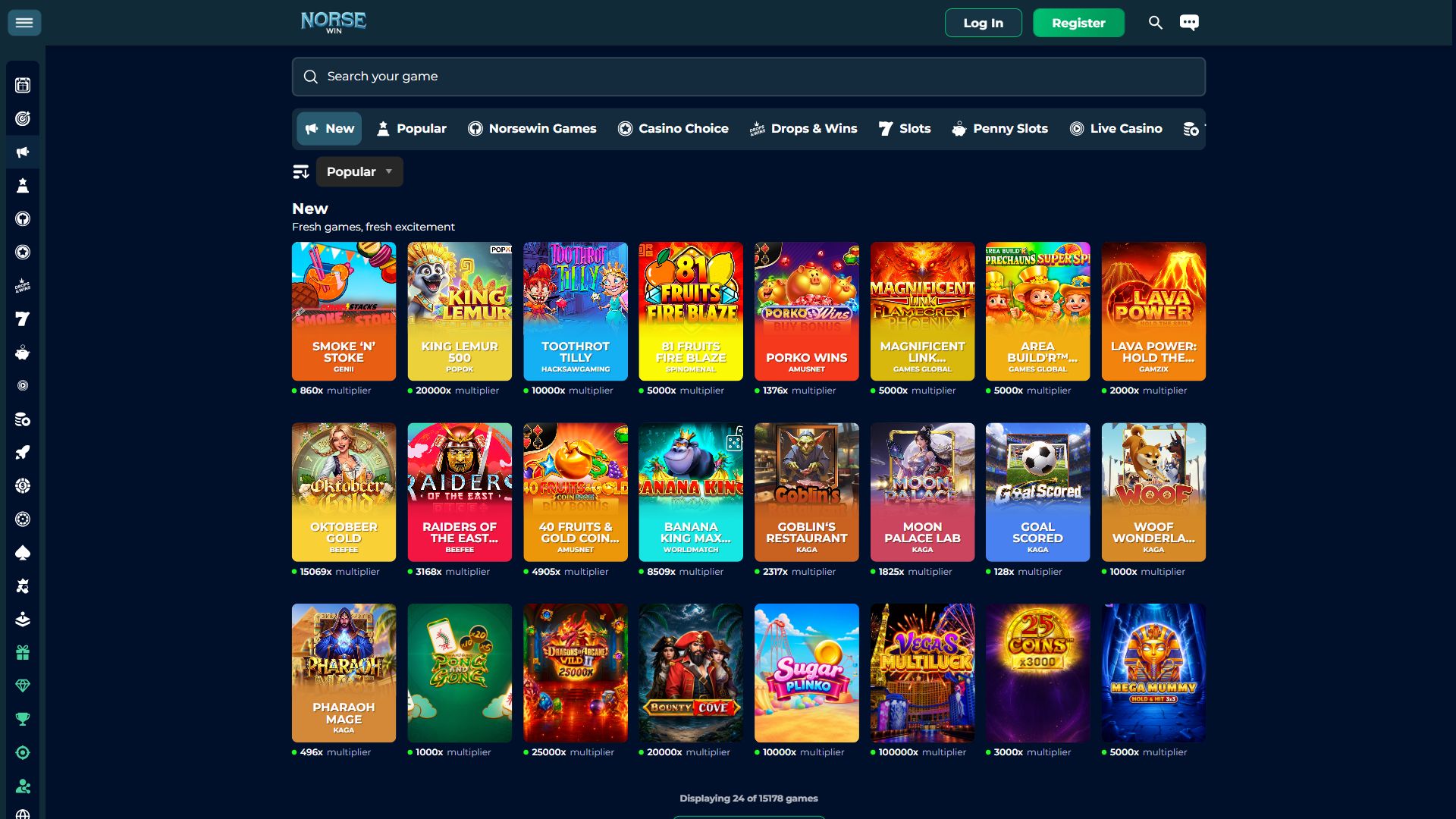This screenshot has width=1456, height=819.
Task: Switch to the Popular category tab
Action: pos(412,129)
